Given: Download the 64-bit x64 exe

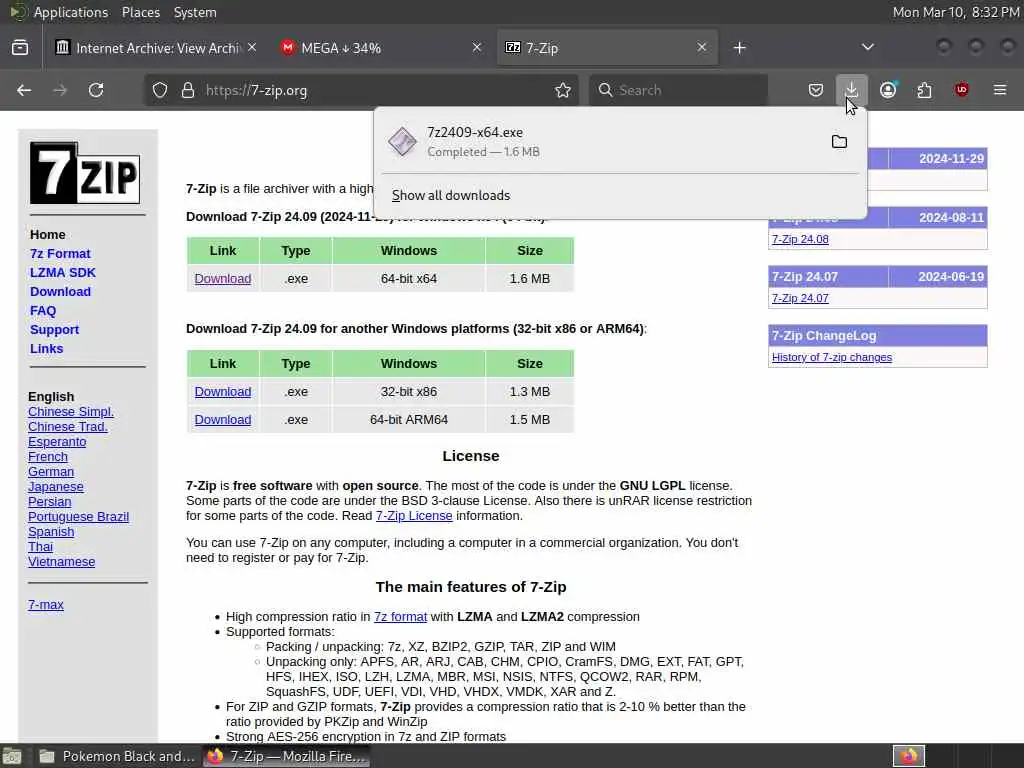Looking at the screenshot, I should point(223,279).
